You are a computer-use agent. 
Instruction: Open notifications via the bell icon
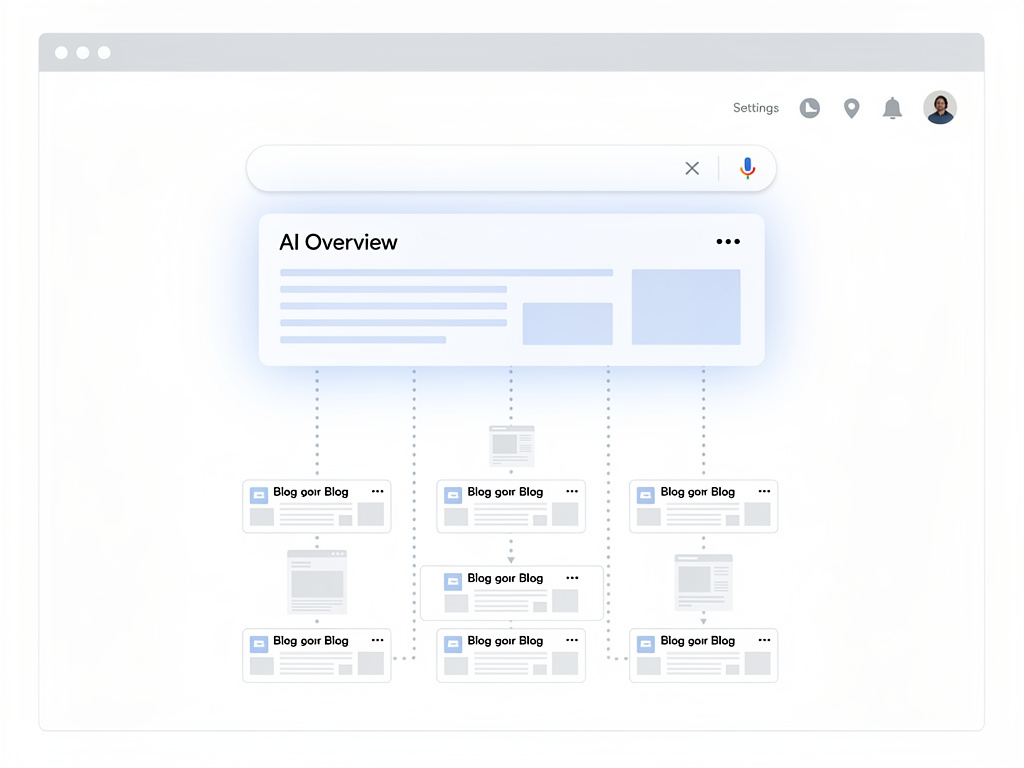892,107
